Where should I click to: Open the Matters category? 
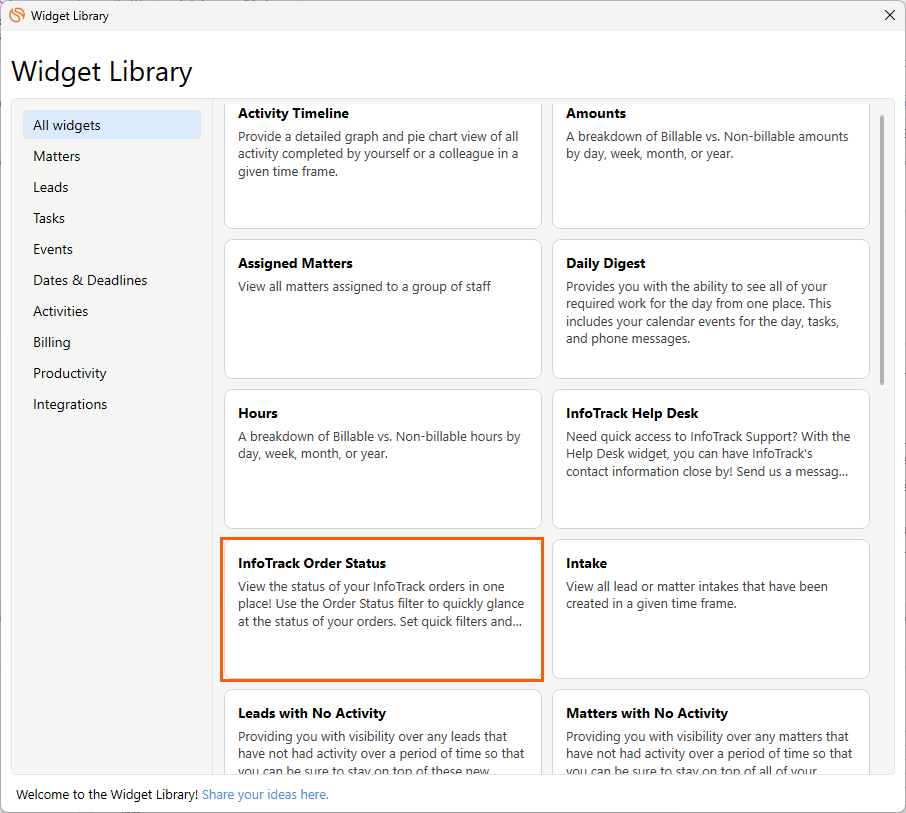pyautogui.click(x=57, y=156)
